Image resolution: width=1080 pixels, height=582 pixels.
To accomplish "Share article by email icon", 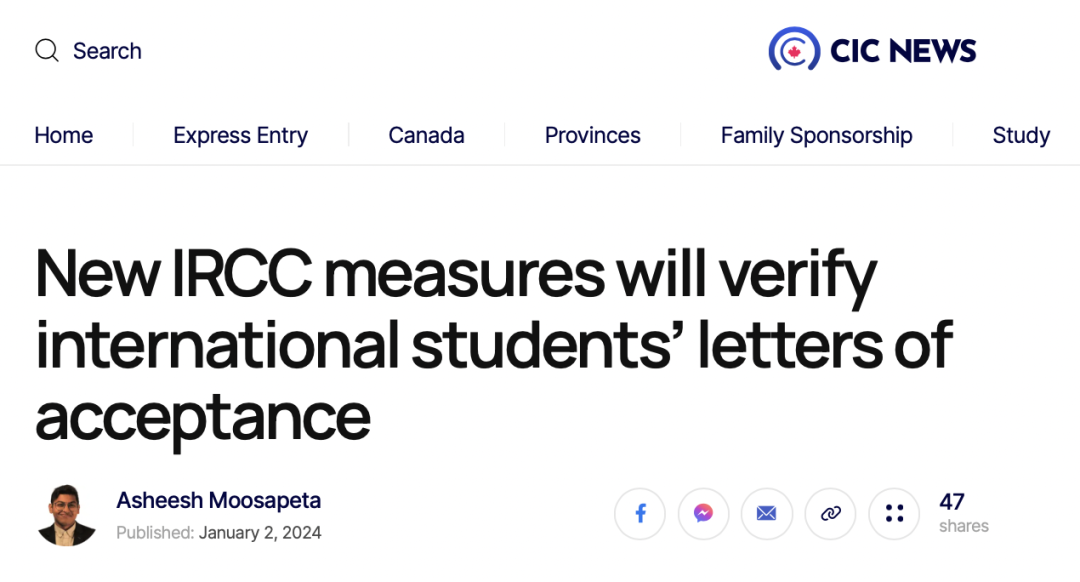I will tap(767, 514).
